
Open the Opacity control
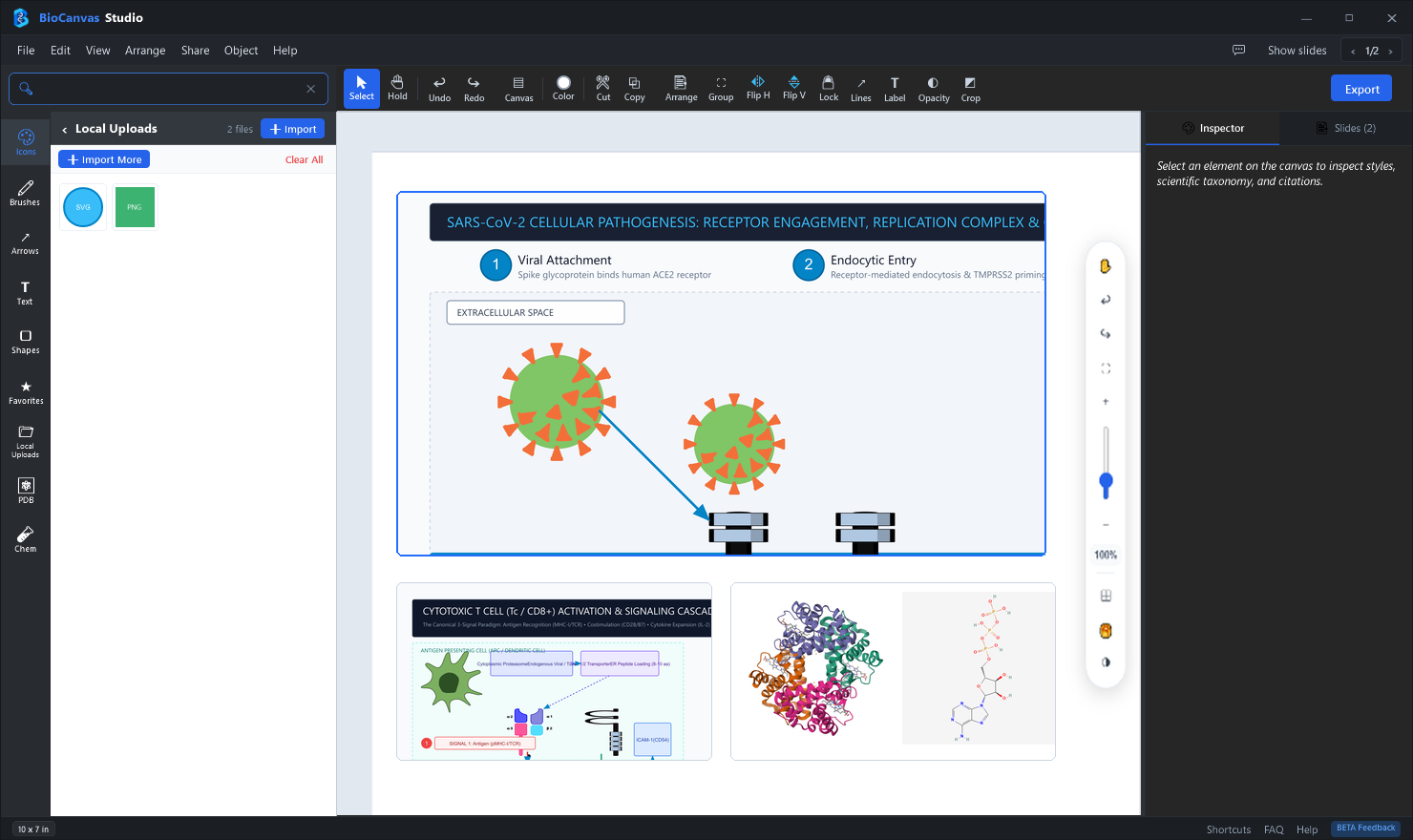click(x=934, y=88)
